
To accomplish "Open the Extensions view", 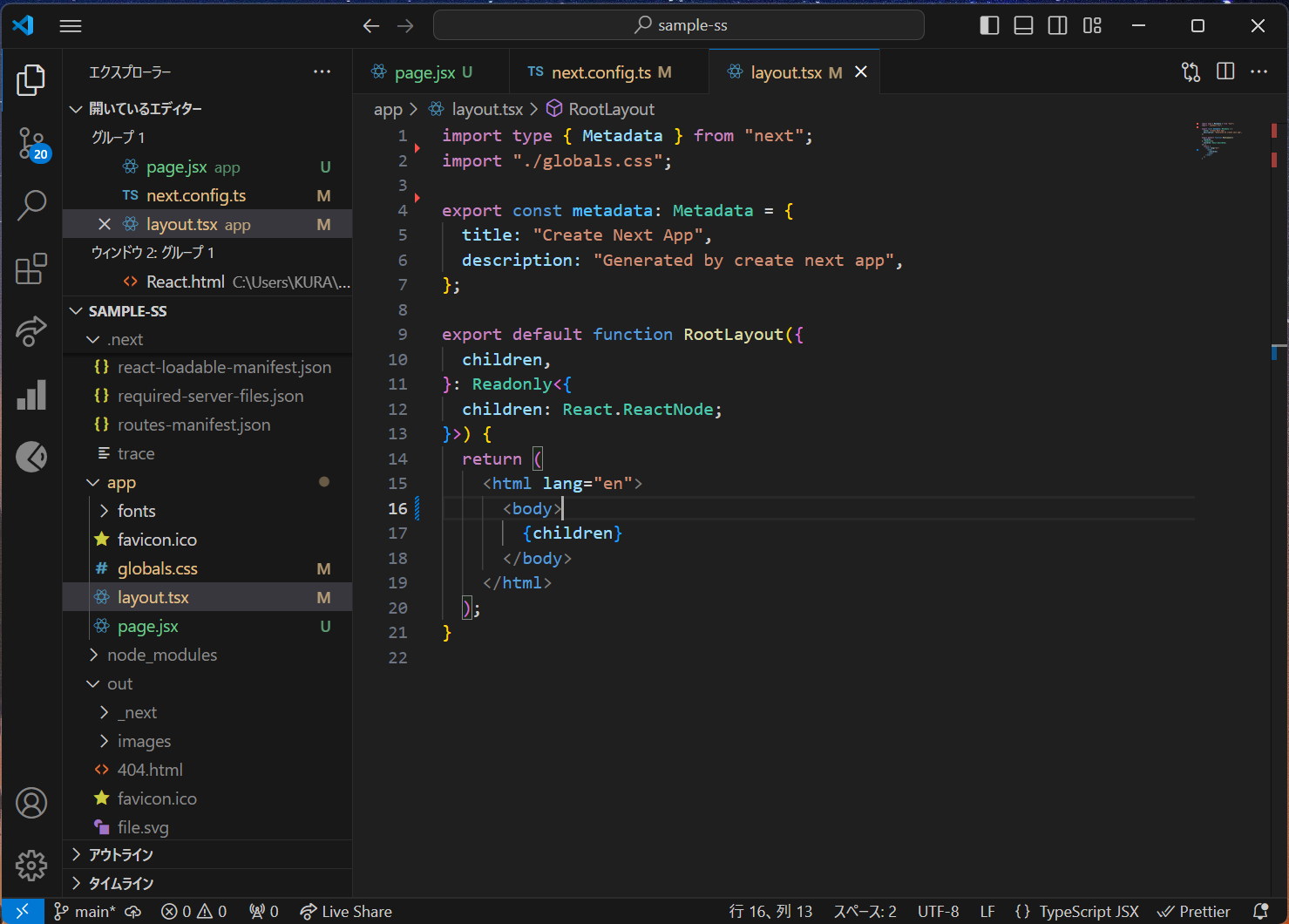I will point(31,268).
